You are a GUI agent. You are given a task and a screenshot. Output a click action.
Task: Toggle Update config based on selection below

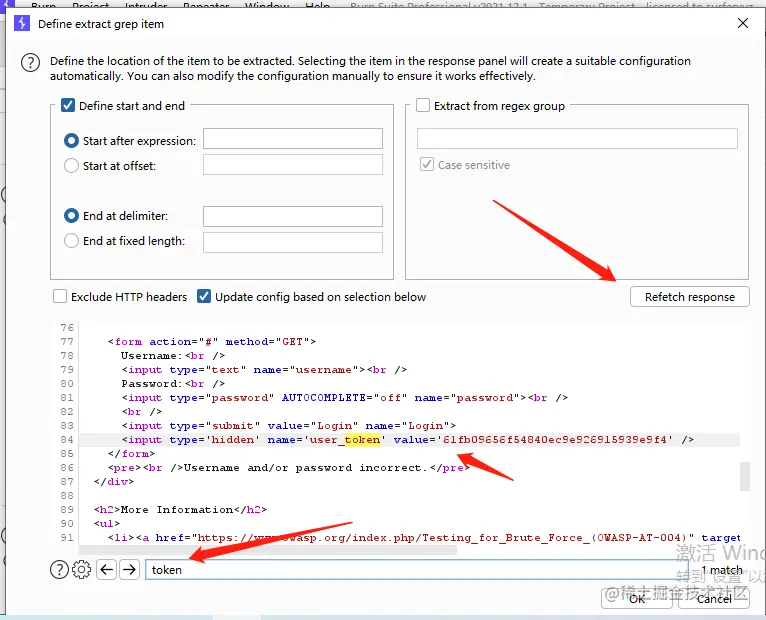[x=204, y=296]
